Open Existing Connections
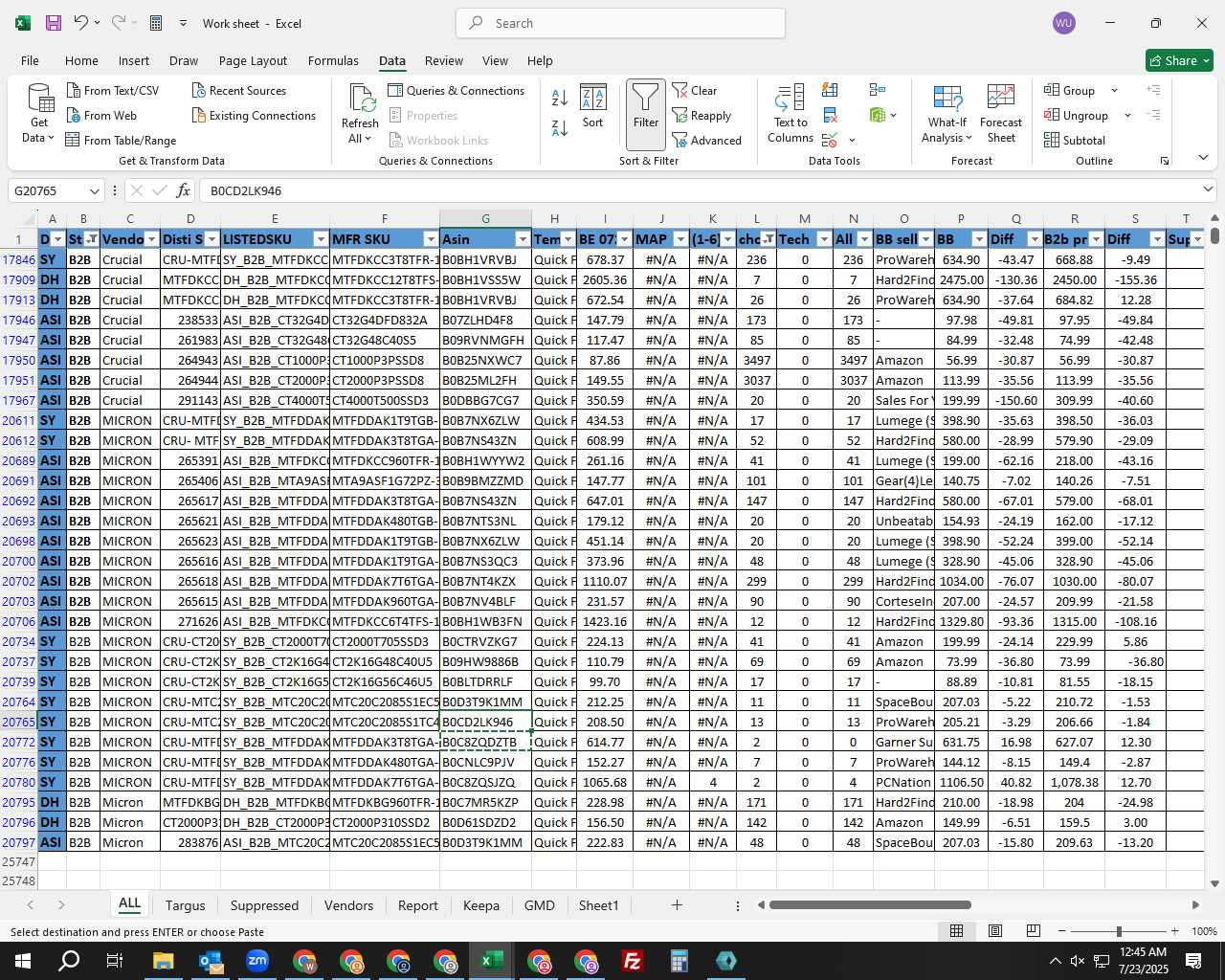Screen dimensions: 1225x980 pyautogui.click(x=254, y=116)
